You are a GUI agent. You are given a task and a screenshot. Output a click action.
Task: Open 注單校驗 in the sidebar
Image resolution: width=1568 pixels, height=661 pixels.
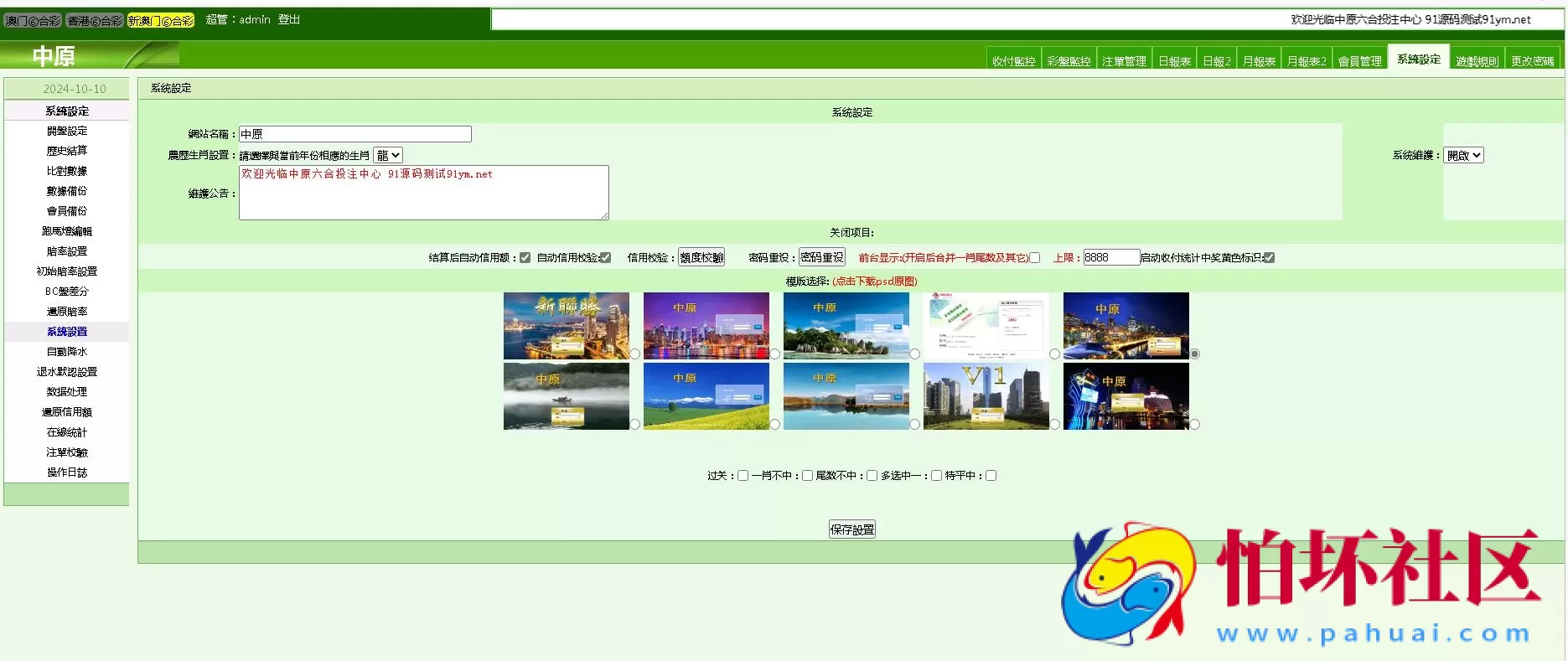(67, 452)
